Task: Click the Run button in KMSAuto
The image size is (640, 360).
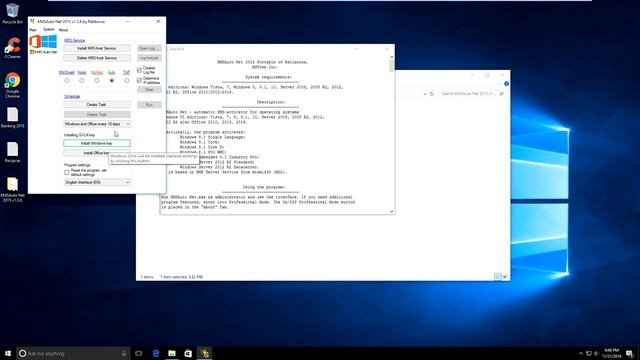Action: (x=149, y=105)
